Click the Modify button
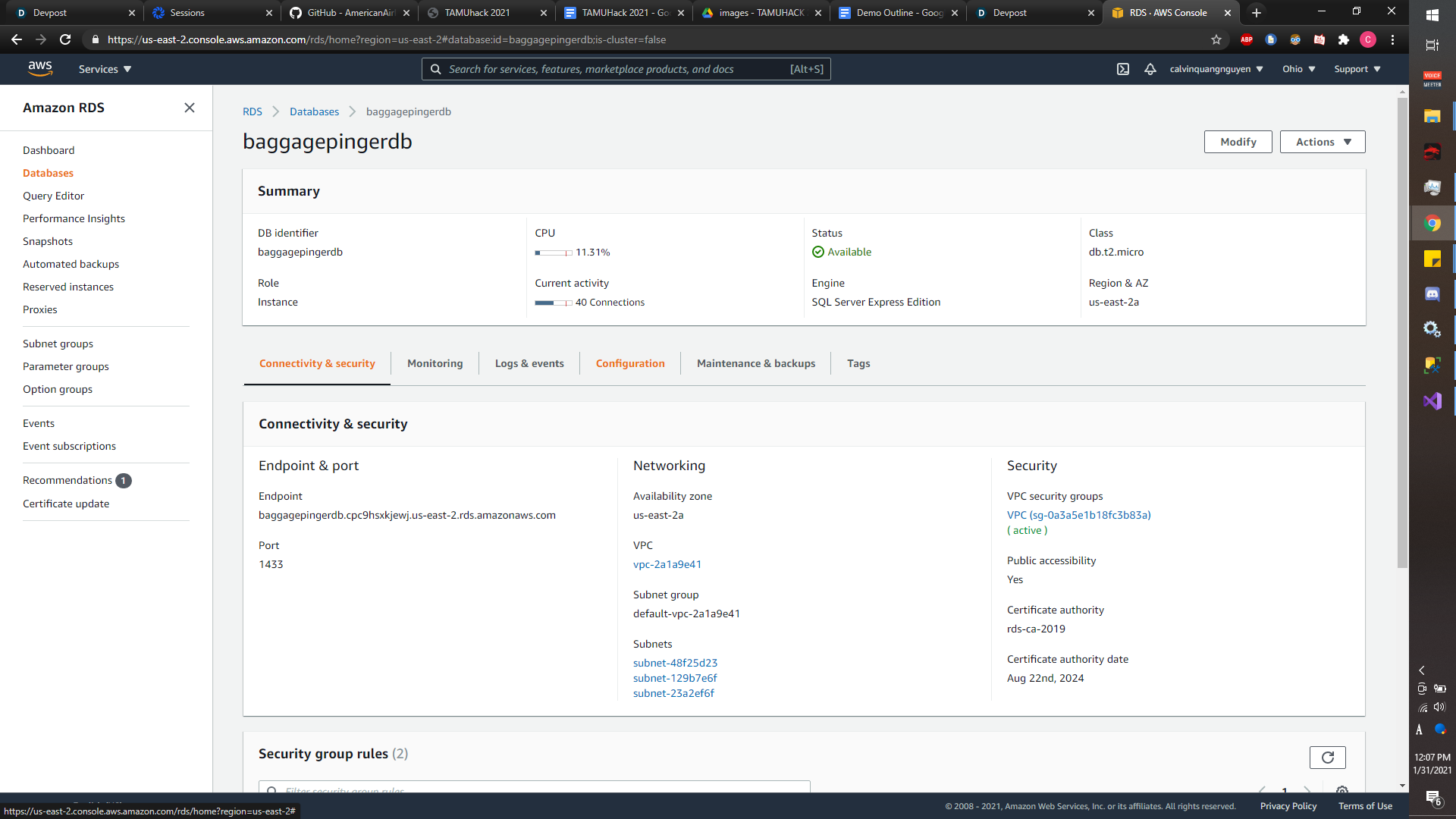Image resolution: width=1456 pixels, height=819 pixels. 1238,142
